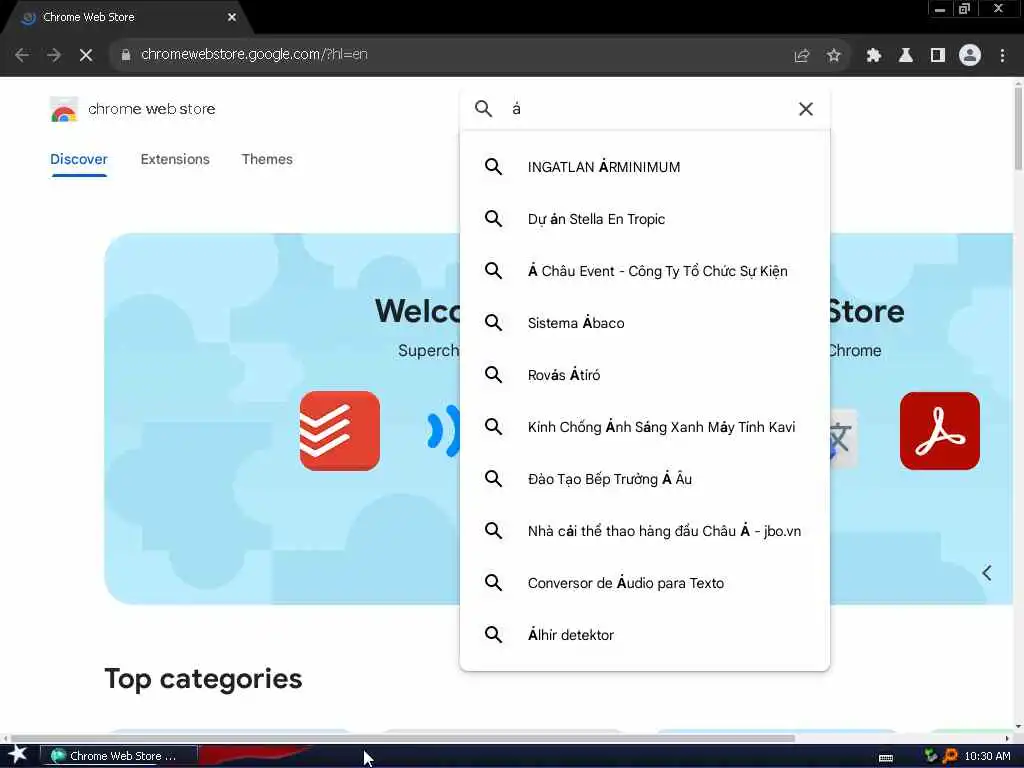Image resolution: width=1024 pixels, height=768 pixels.
Task: Open the red Todoist app icon
Action: click(x=340, y=431)
